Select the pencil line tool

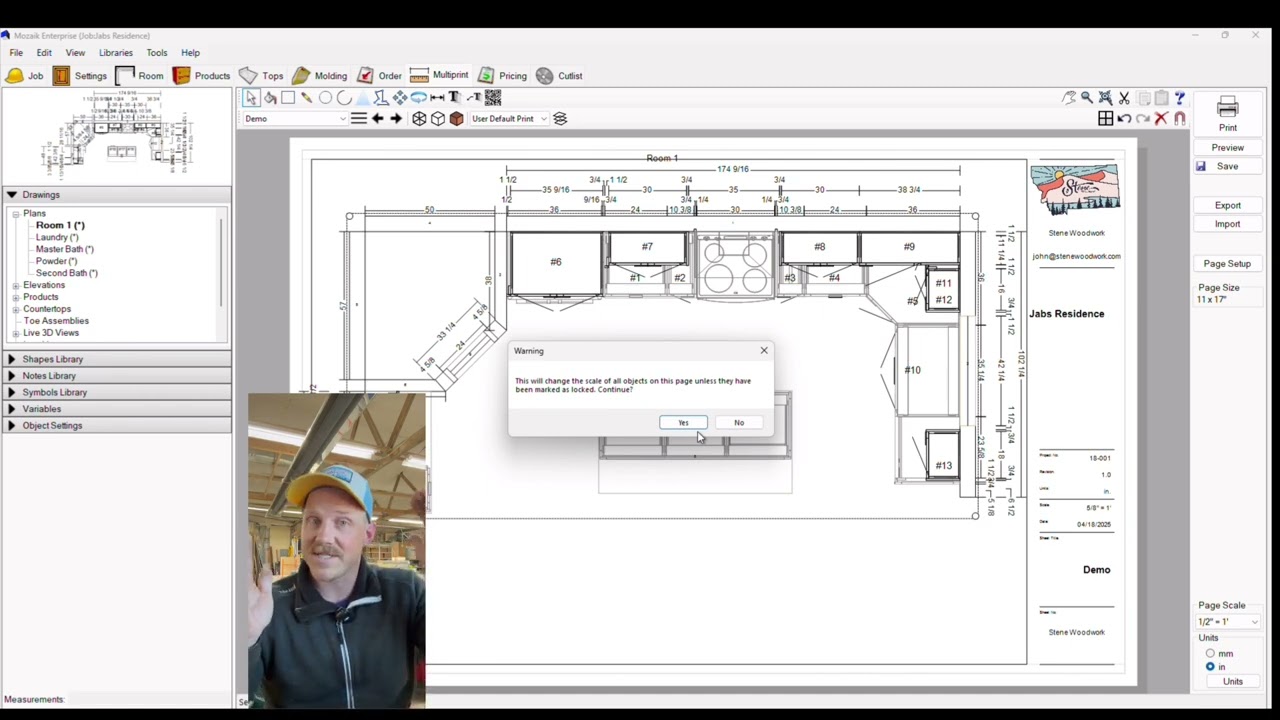click(x=306, y=98)
